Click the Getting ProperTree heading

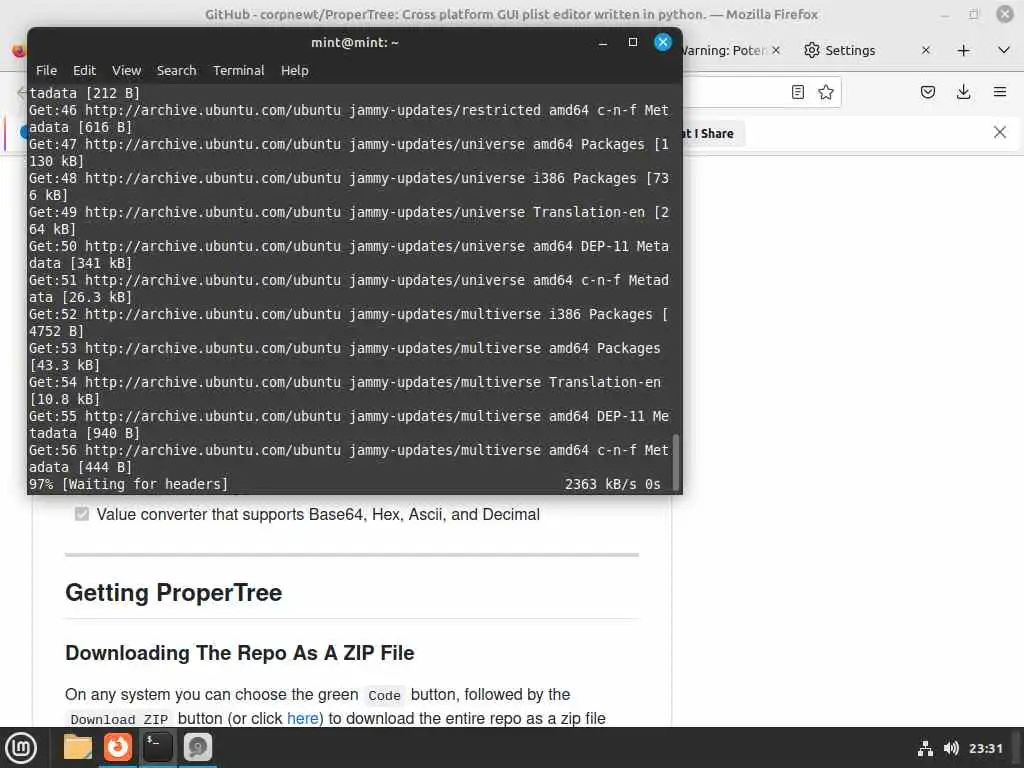(174, 592)
